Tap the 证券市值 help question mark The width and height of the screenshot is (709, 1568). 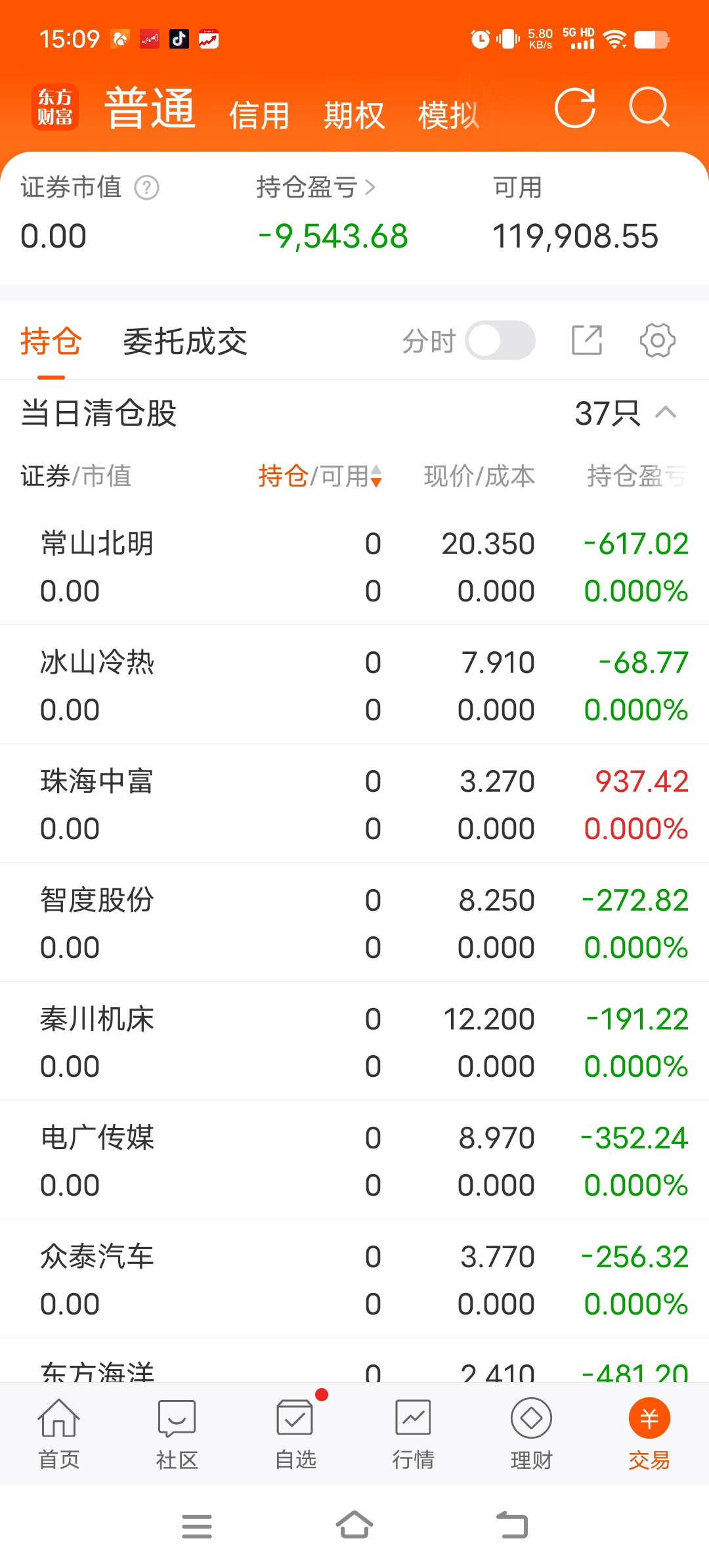[x=147, y=188]
